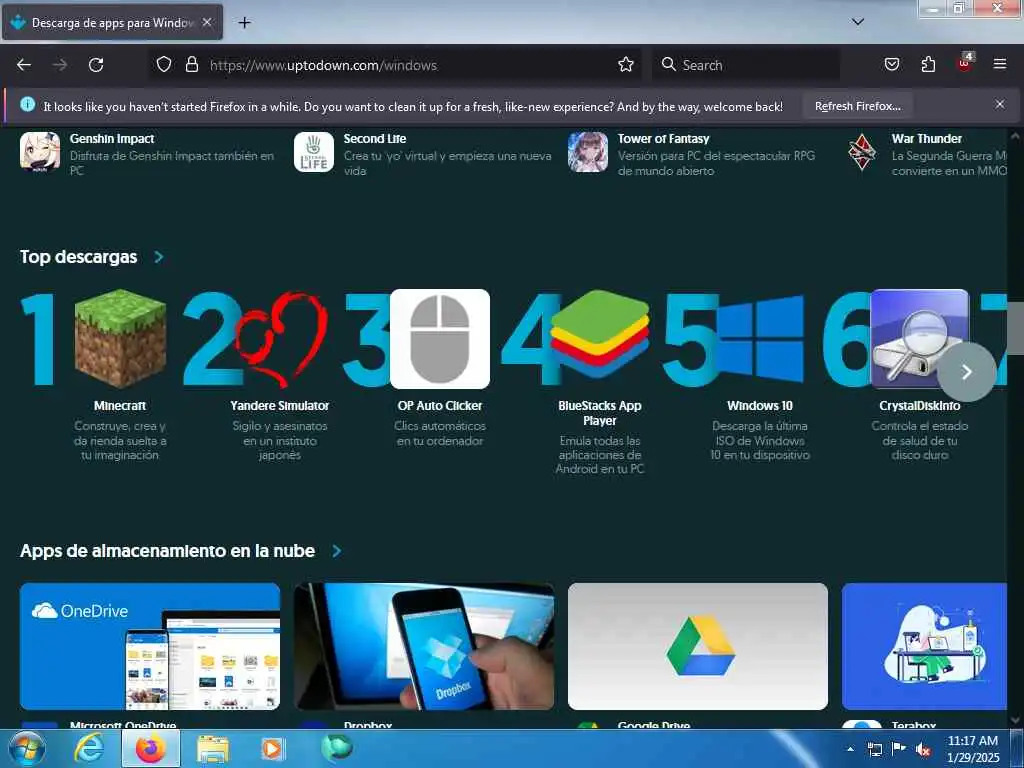1024x768 pixels.
Task: Open the CrystalDiskInfo icon
Action: (x=920, y=338)
